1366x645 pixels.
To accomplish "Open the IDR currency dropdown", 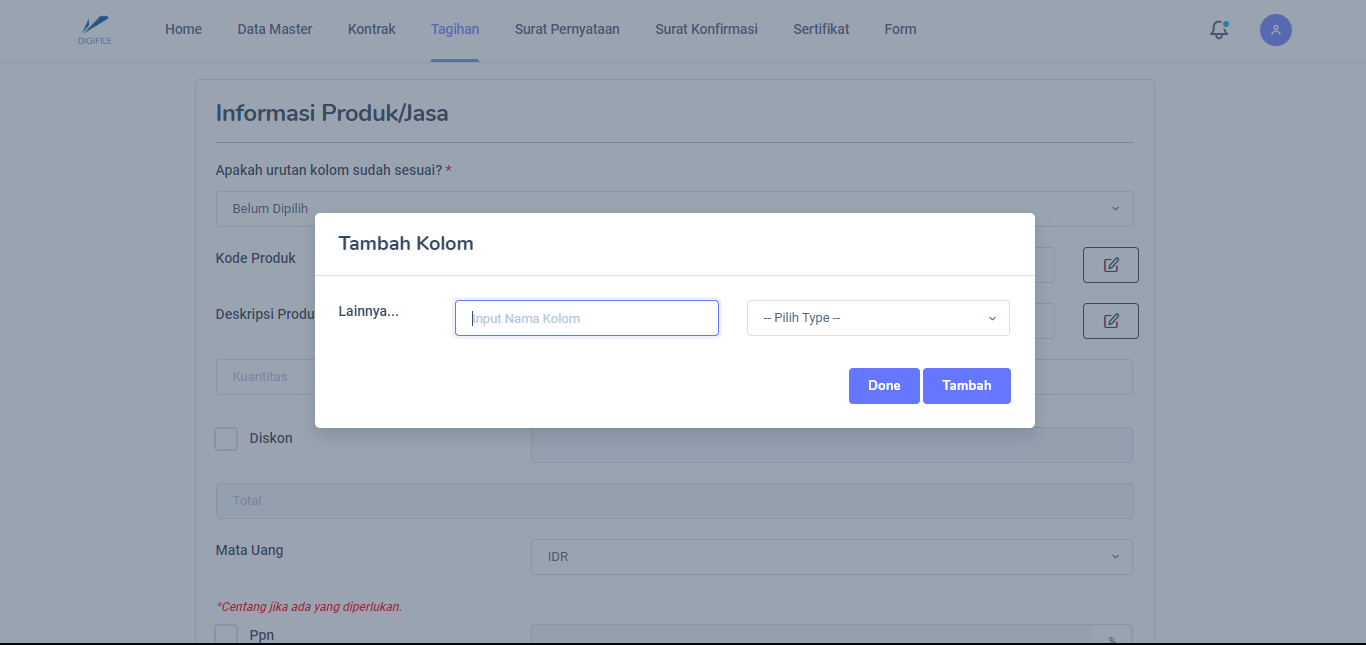I will [831, 557].
